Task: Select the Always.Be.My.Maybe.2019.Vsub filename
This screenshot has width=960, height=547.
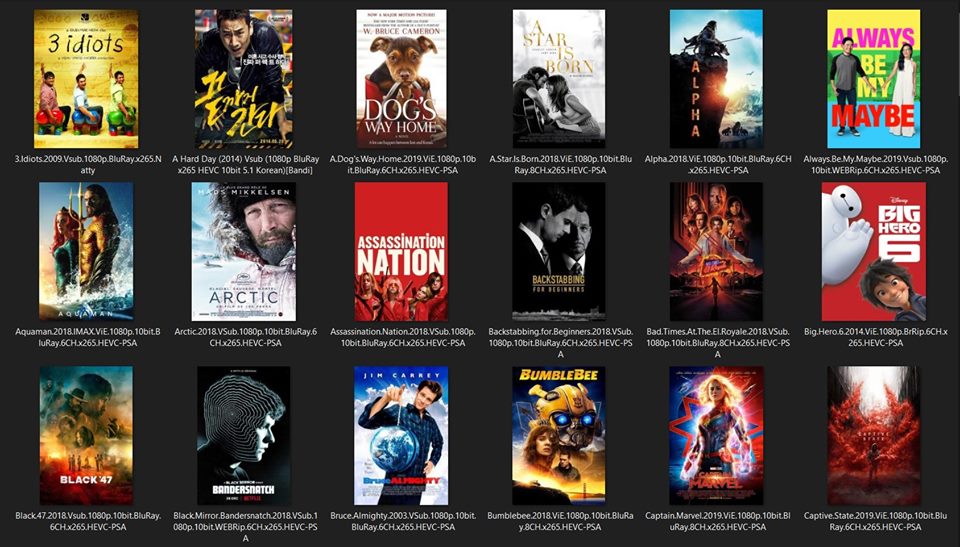Action: tap(875, 164)
